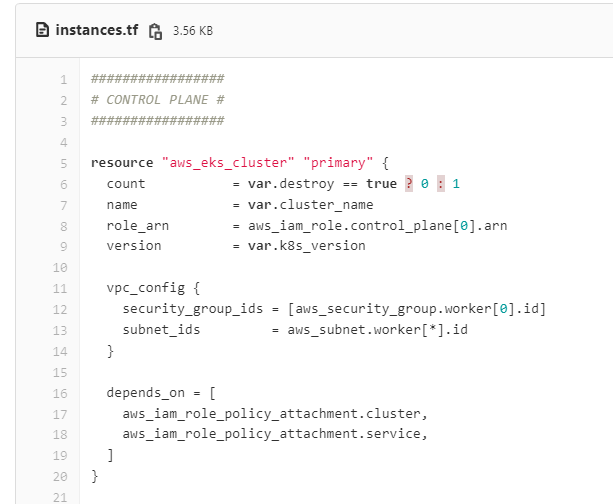The width and height of the screenshot is (613, 504).
Task: Click the document icon beside instances.tf
Action: click(42, 31)
